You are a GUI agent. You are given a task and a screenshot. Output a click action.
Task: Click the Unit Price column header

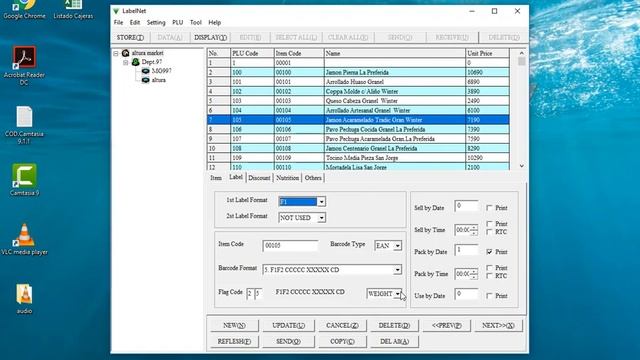[x=487, y=53]
